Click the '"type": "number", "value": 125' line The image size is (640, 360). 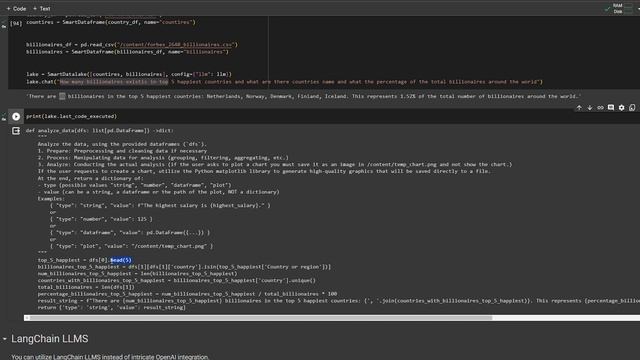coord(101,219)
